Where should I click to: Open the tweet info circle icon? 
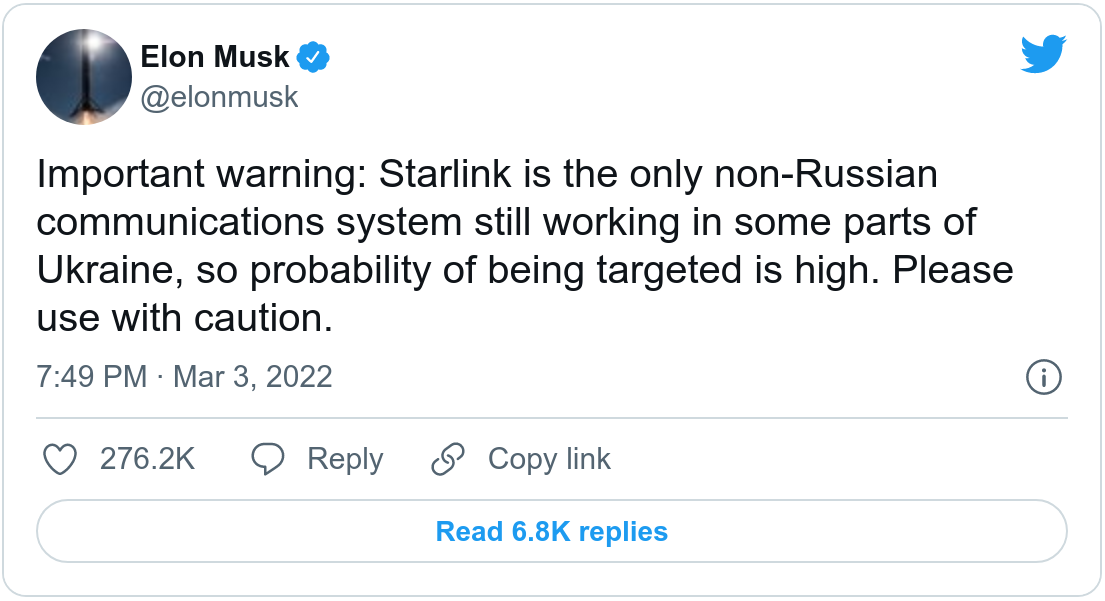tap(1044, 377)
